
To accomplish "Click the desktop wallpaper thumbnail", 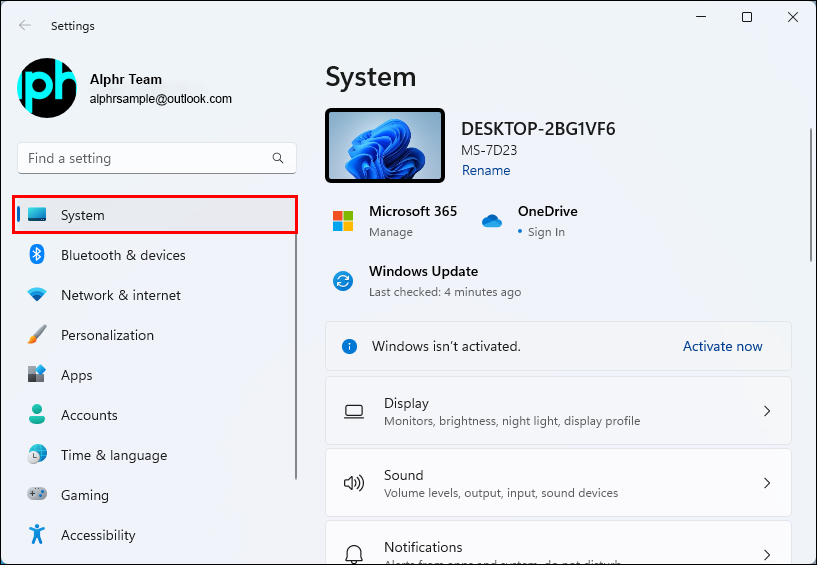I will (x=385, y=145).
